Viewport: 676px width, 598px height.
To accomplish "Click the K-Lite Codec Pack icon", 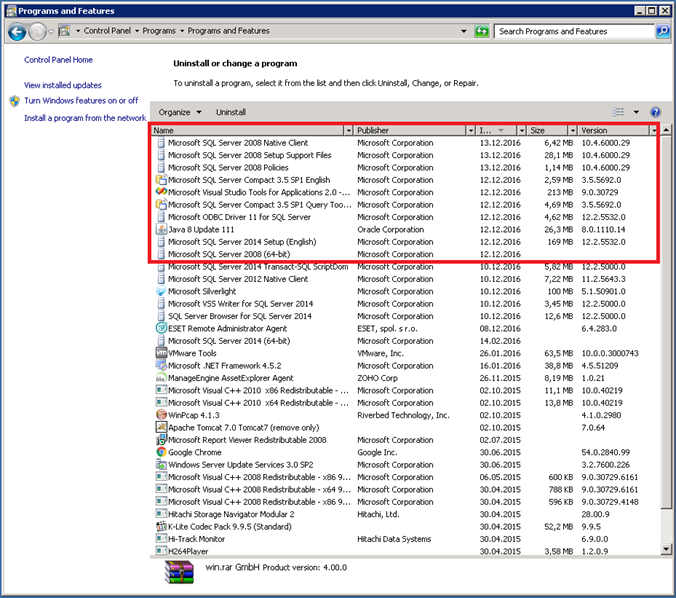I will coord(161,527).
